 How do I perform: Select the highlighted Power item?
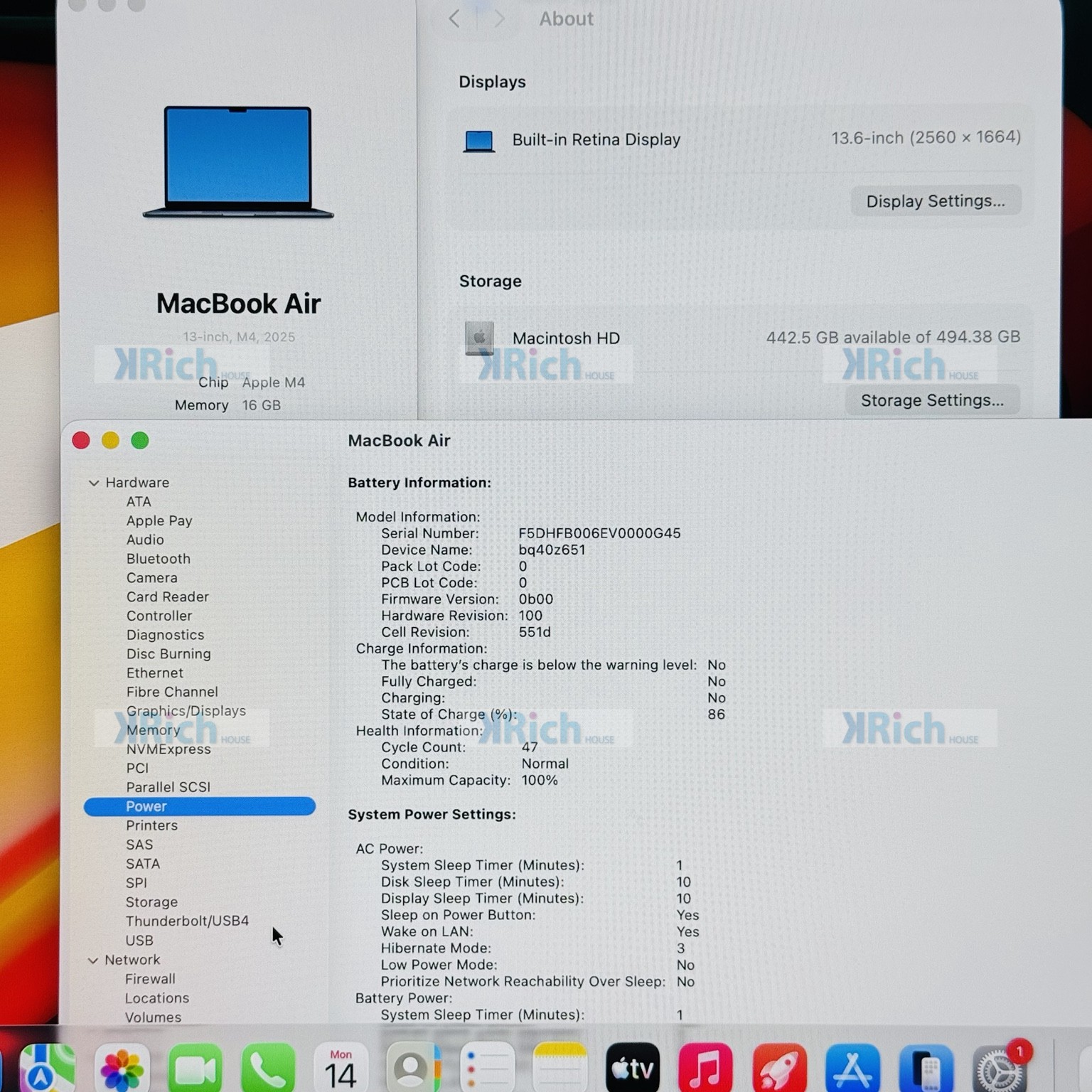point(200,806)
